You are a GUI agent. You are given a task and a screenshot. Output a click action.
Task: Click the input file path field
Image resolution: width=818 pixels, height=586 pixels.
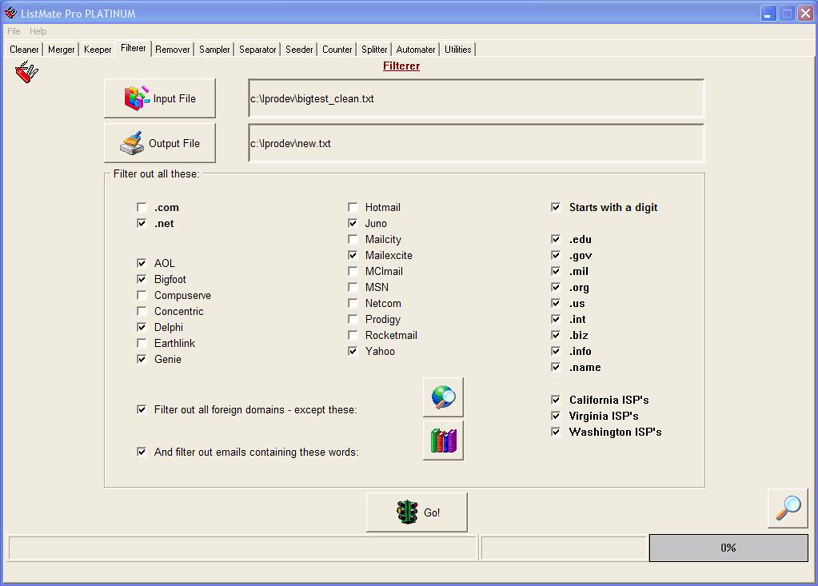476,99
